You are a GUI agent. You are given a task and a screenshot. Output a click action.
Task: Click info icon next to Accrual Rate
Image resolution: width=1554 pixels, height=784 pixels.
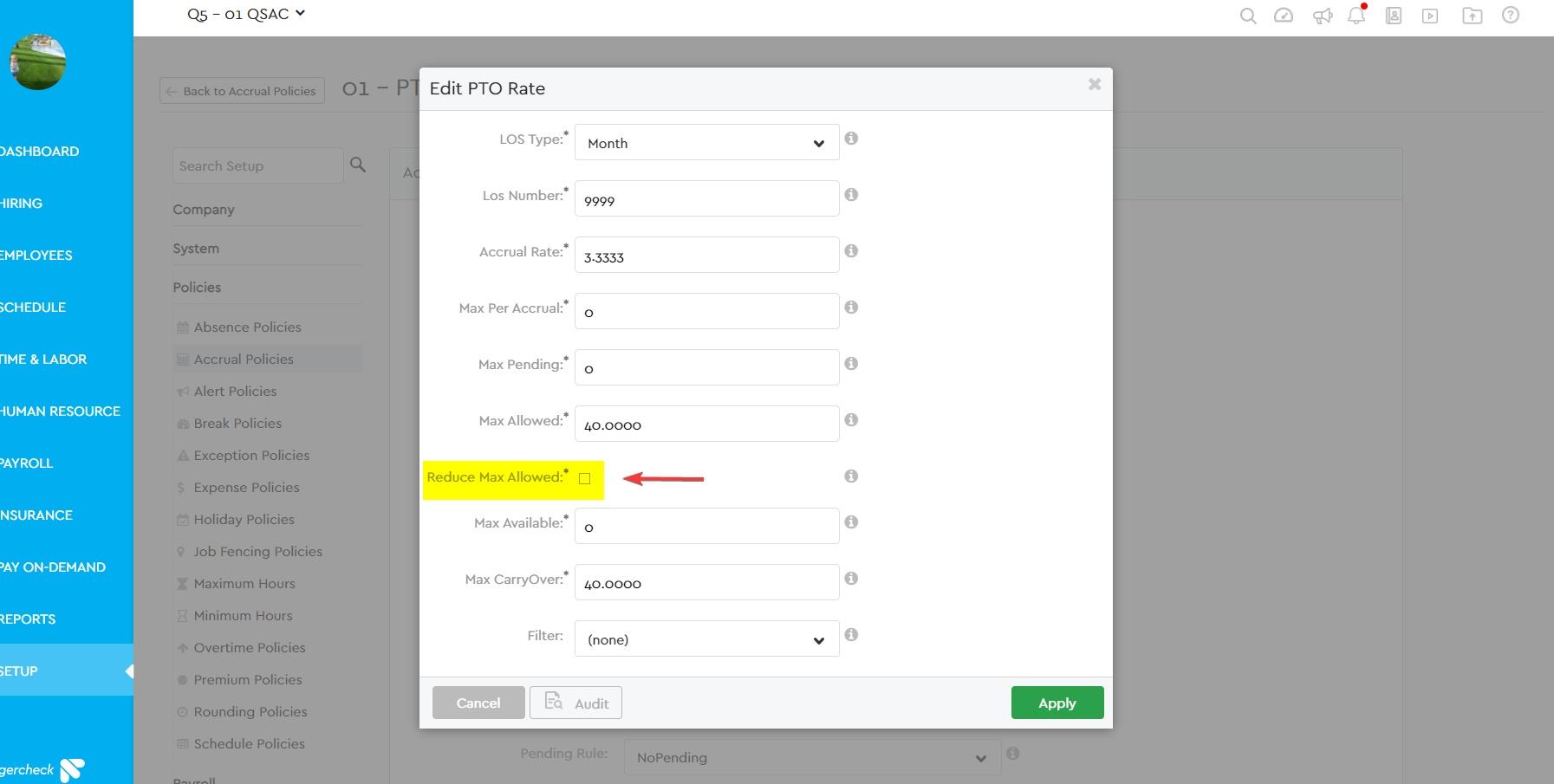[x=851, y=251]
